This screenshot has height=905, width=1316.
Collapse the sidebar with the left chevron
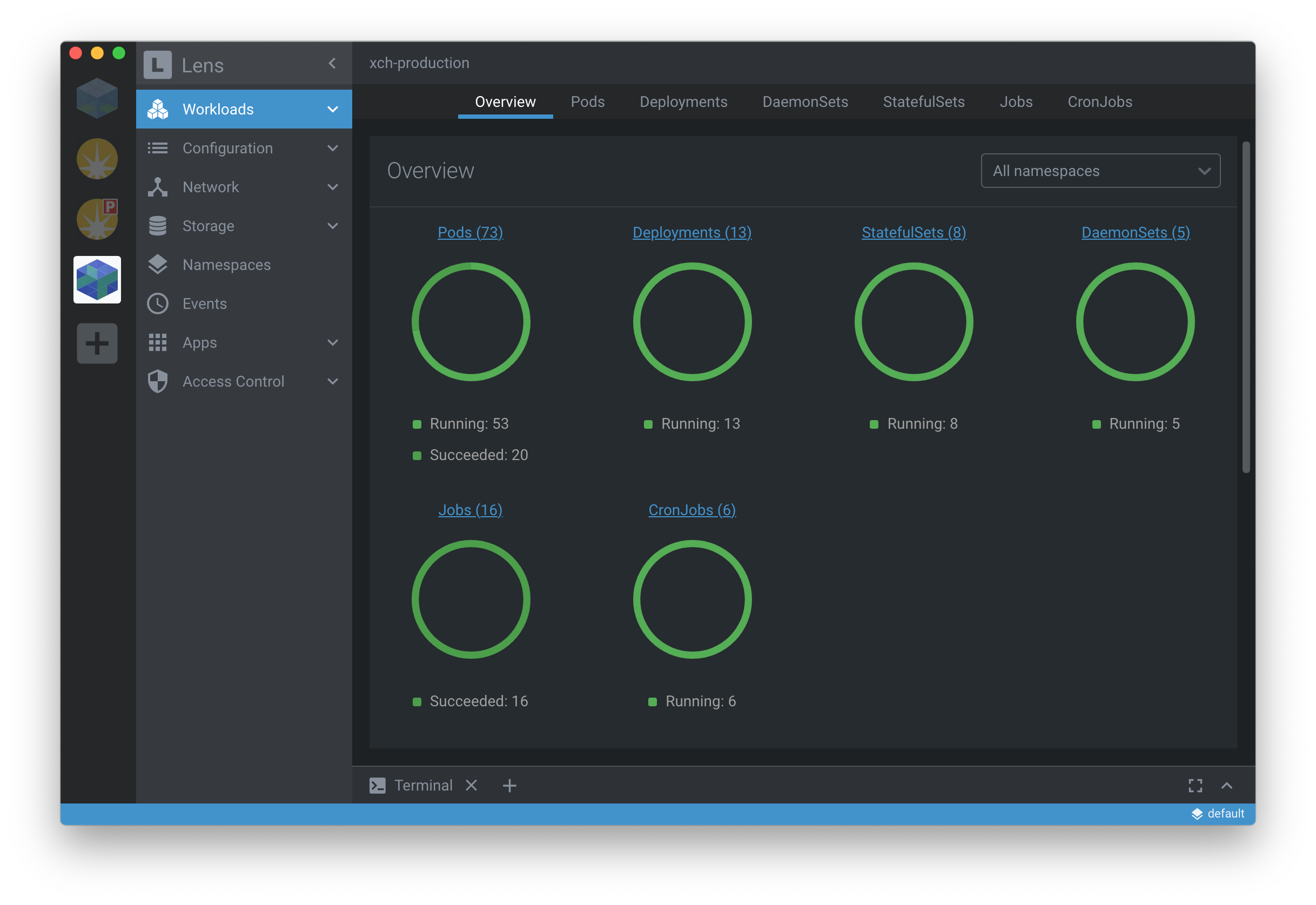tap(332, 64)
